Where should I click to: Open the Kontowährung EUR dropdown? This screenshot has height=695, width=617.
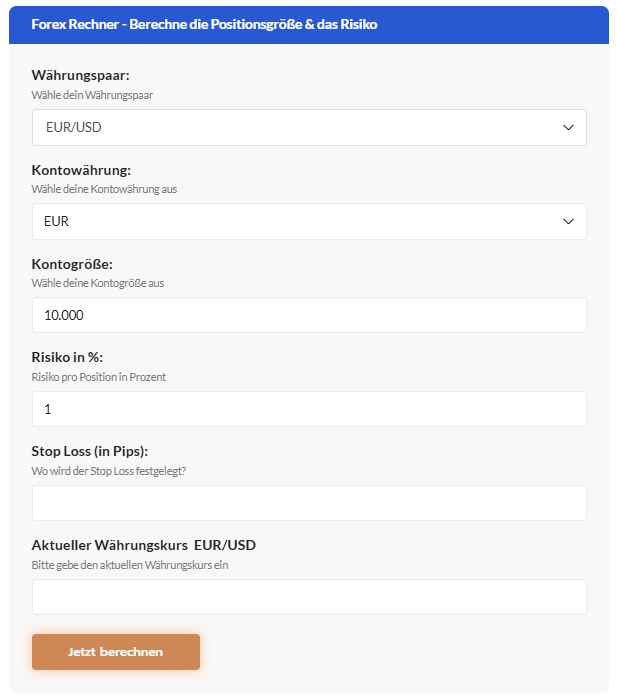[309, 221]
